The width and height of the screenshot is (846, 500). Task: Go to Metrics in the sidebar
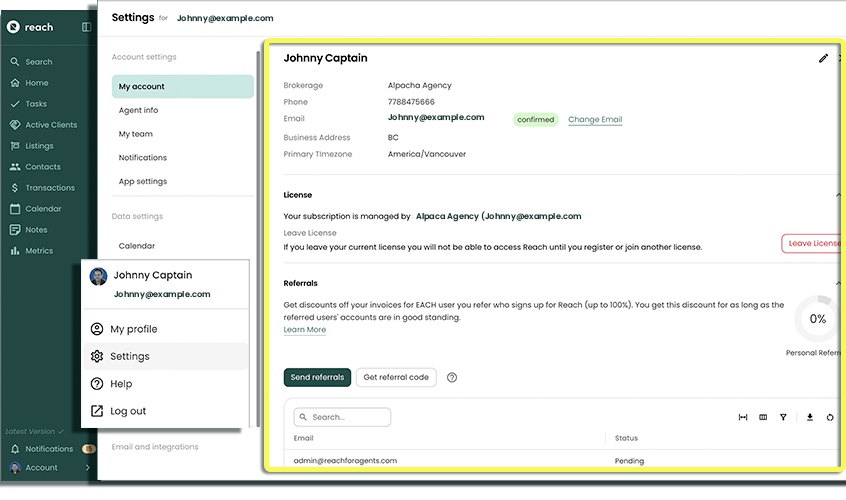(39, 251)
